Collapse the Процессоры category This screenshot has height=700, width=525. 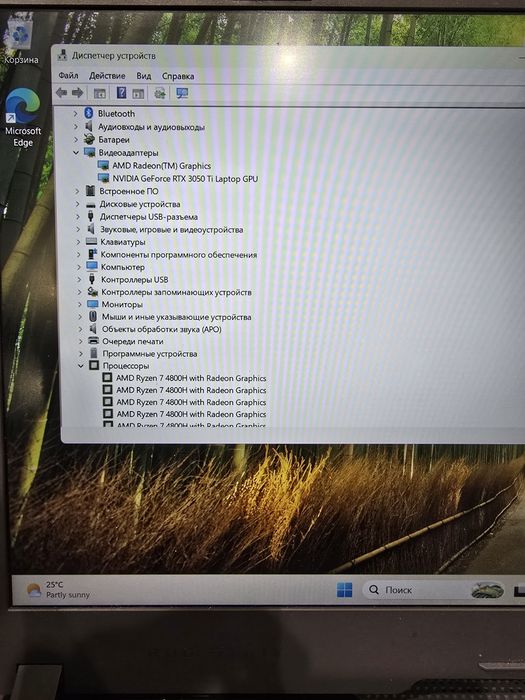pos(81,366)
